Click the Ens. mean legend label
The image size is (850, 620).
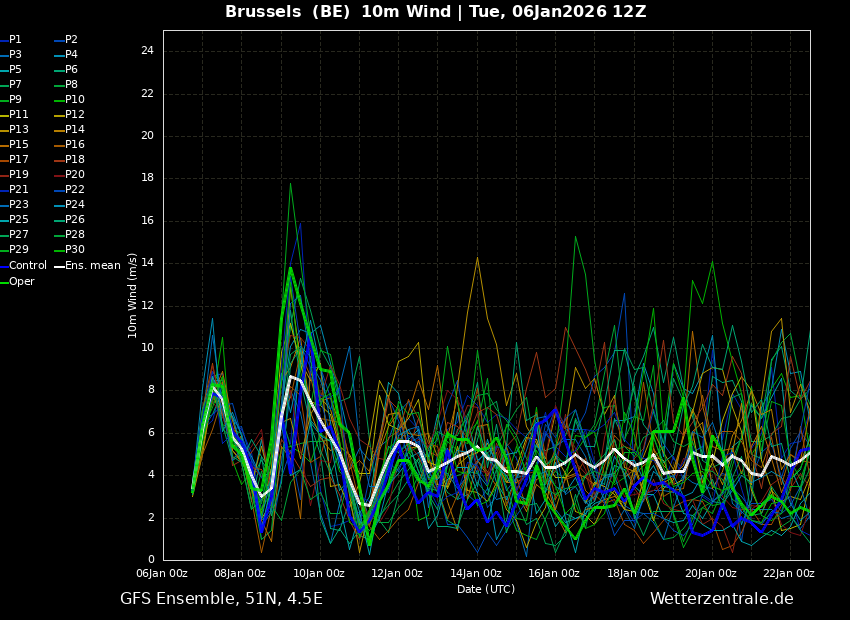[93, 266]
